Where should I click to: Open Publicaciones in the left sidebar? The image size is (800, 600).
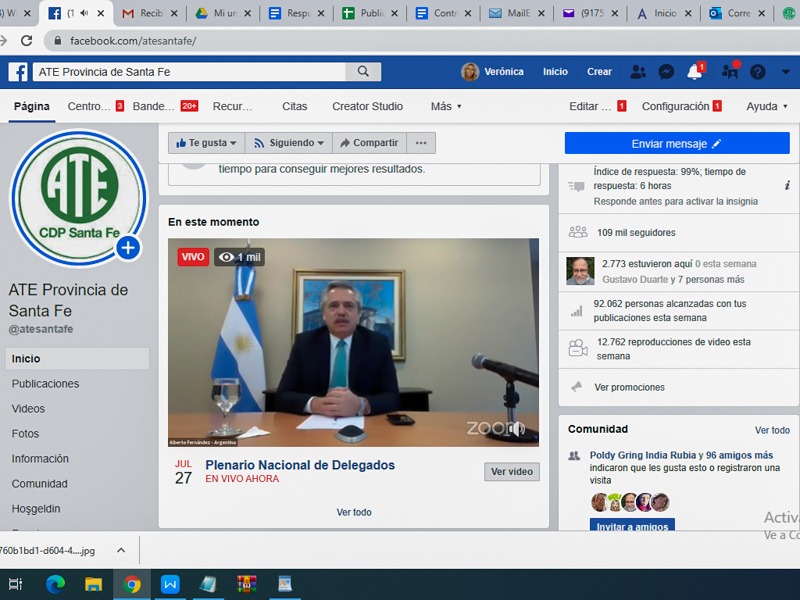click(x=45, y=384)
